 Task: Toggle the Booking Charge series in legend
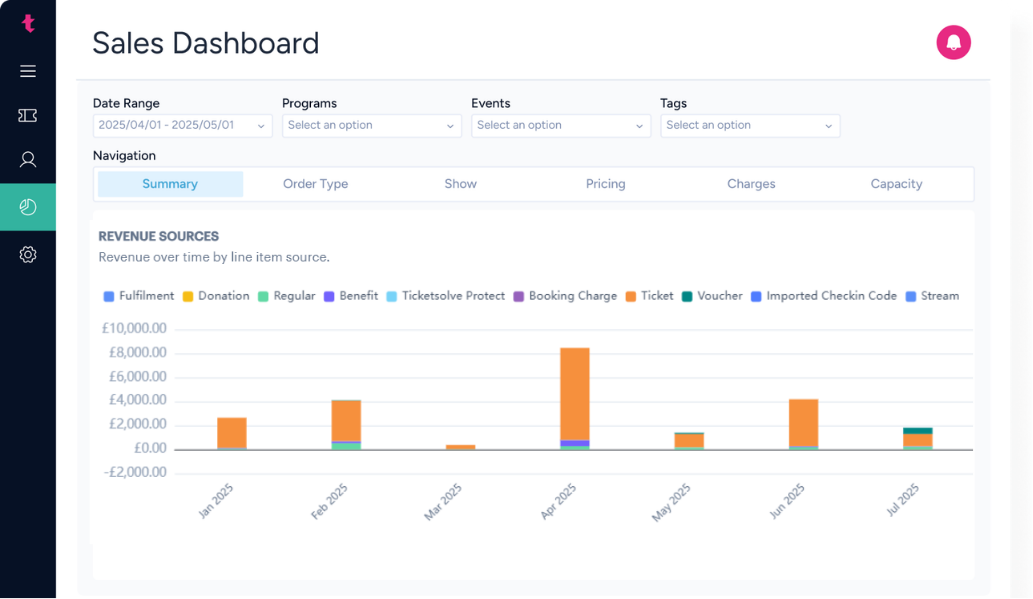coord(565,297)
